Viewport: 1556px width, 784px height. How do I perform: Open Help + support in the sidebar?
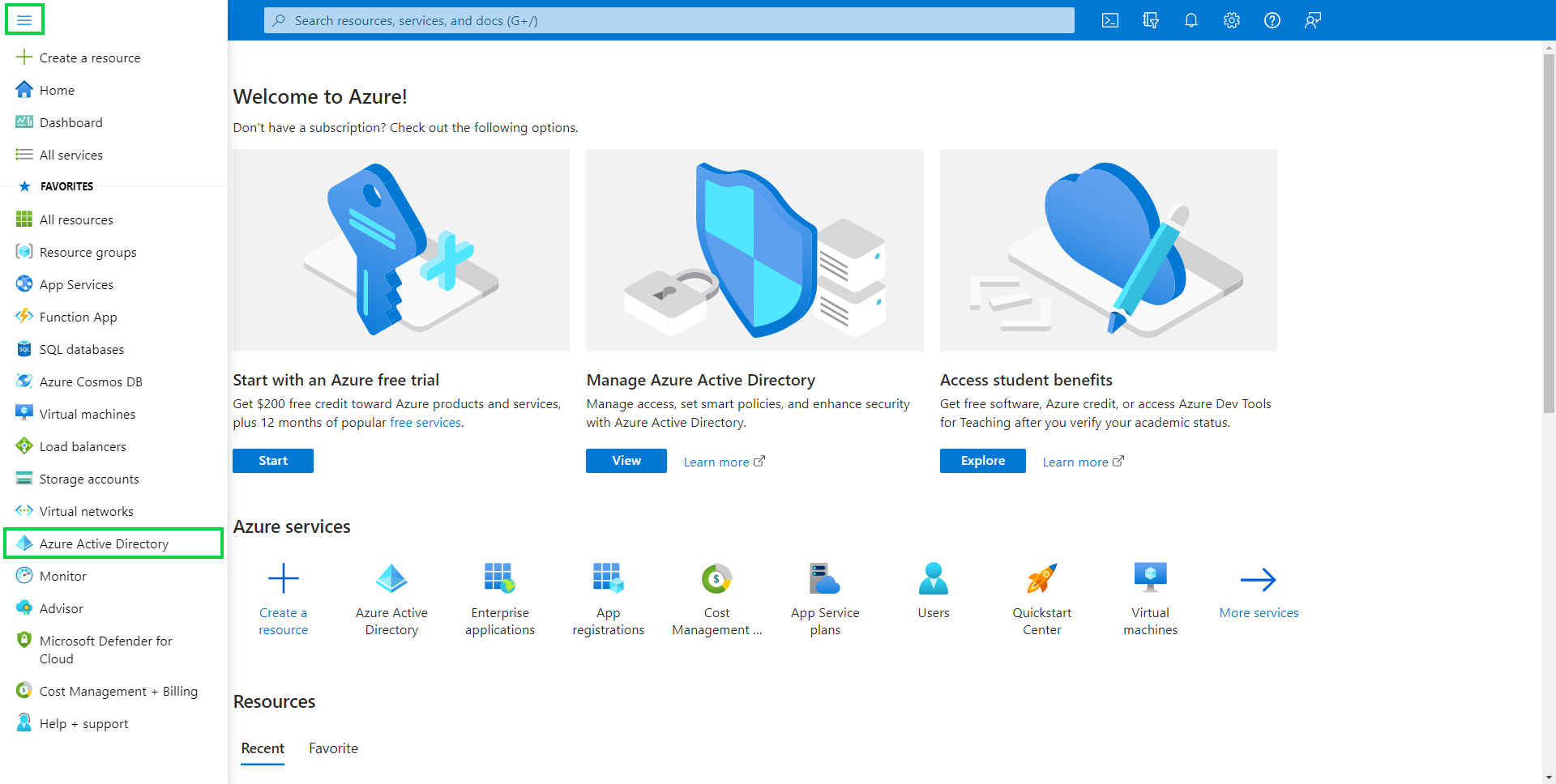[x=113, y=723]
